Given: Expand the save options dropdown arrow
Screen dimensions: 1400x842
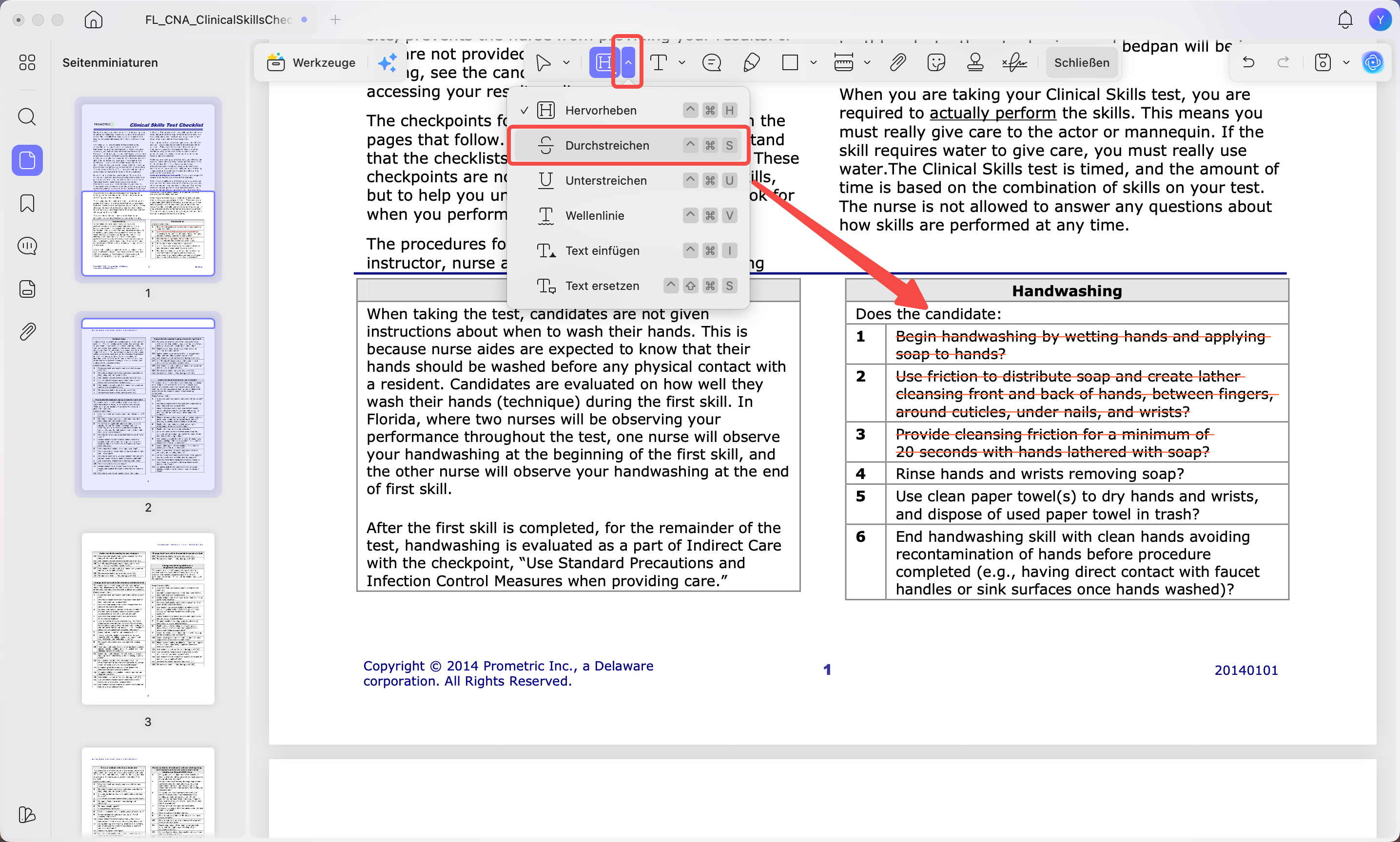Looking at the screenshot, I should (1346, 62).
